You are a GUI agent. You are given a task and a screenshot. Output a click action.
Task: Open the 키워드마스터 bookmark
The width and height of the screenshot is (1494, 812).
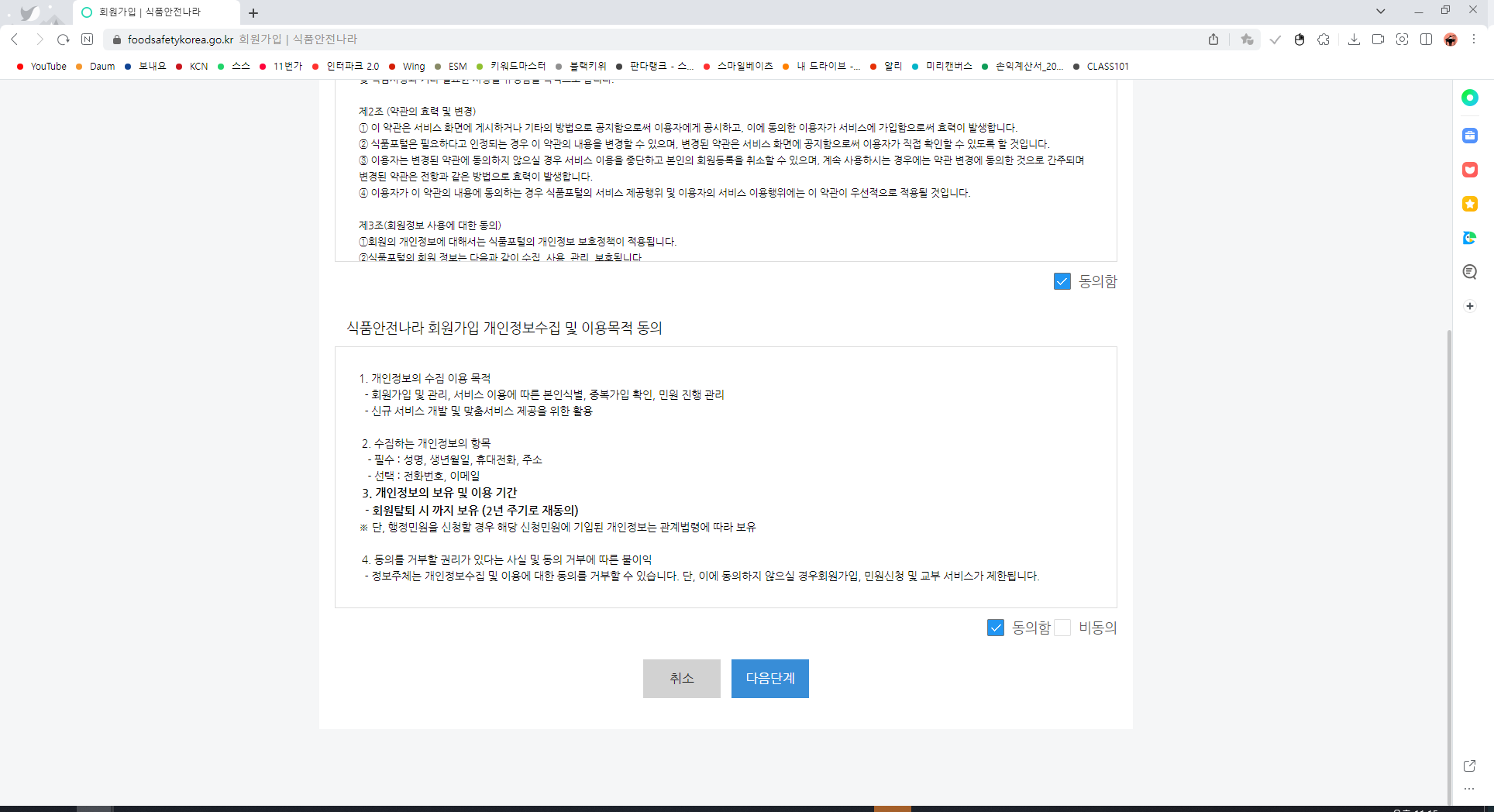coord(511,67)
